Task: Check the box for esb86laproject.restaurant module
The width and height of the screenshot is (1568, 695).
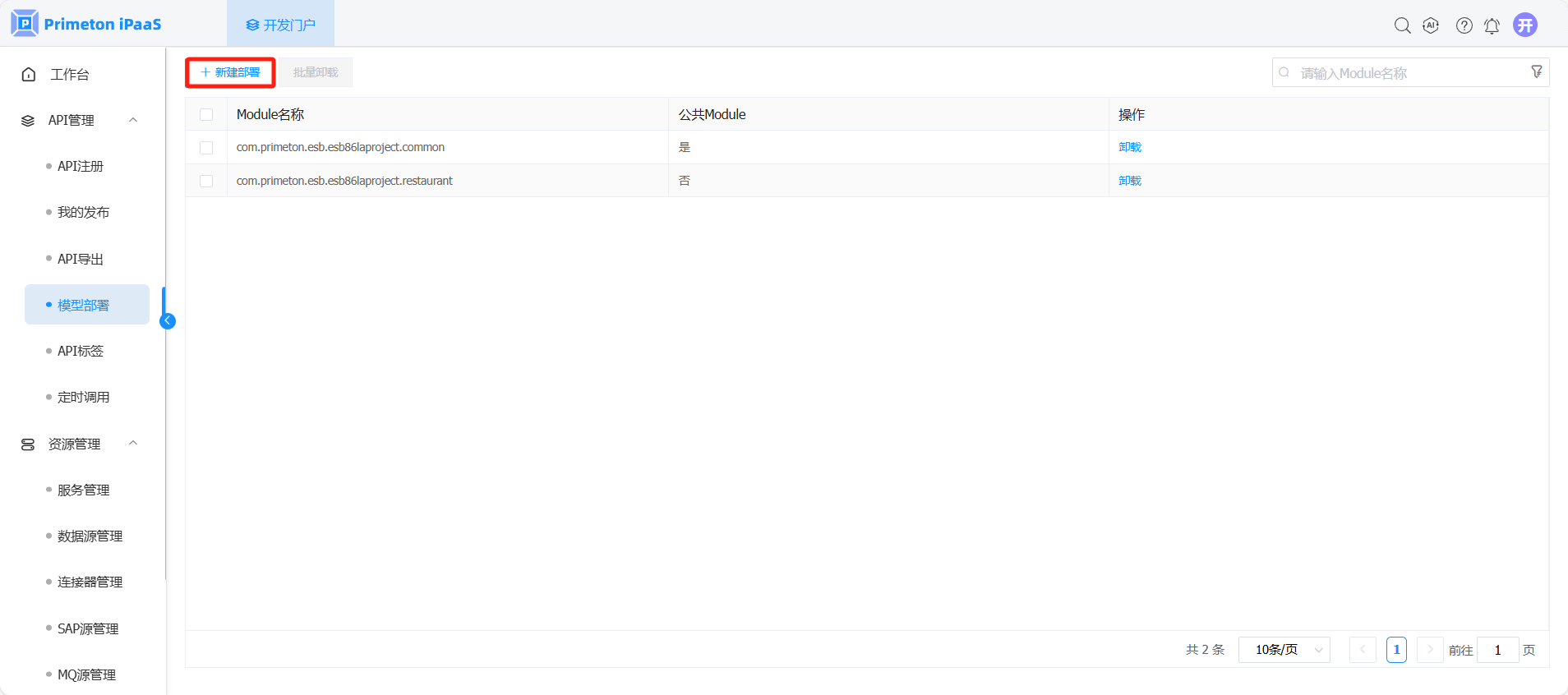Action: point(206,181)
